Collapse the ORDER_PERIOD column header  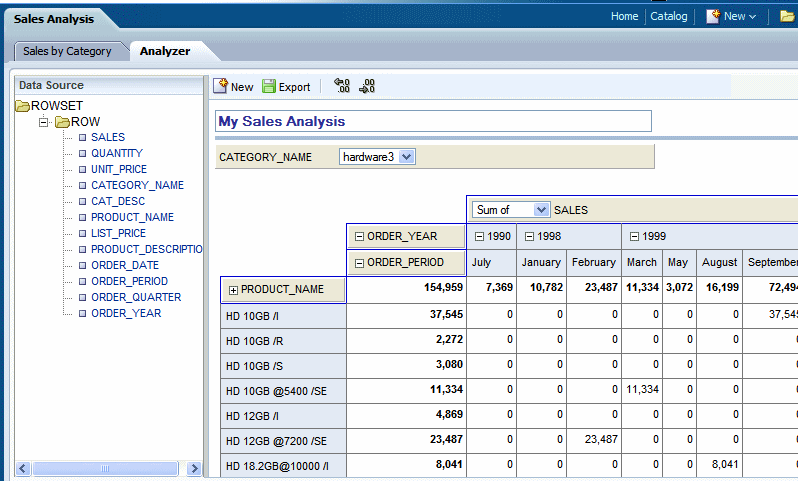359,262
